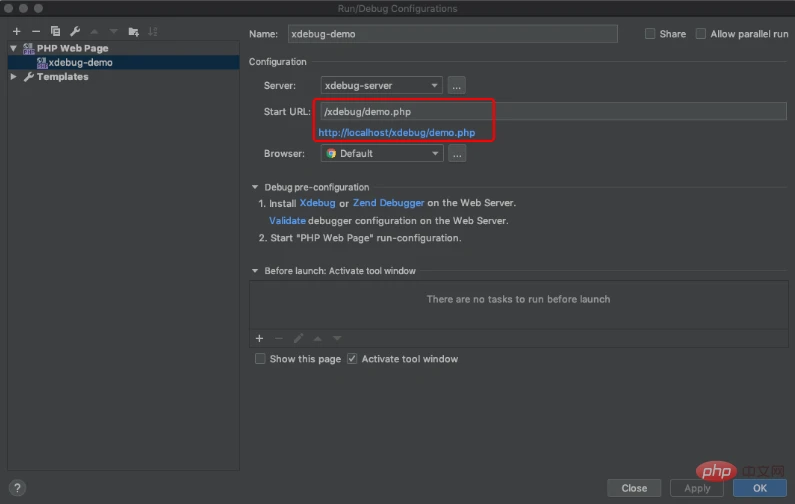The width and height of the screenshot is (795, 504).
Task: Open help with question mark button
Action: coord(17,488)
